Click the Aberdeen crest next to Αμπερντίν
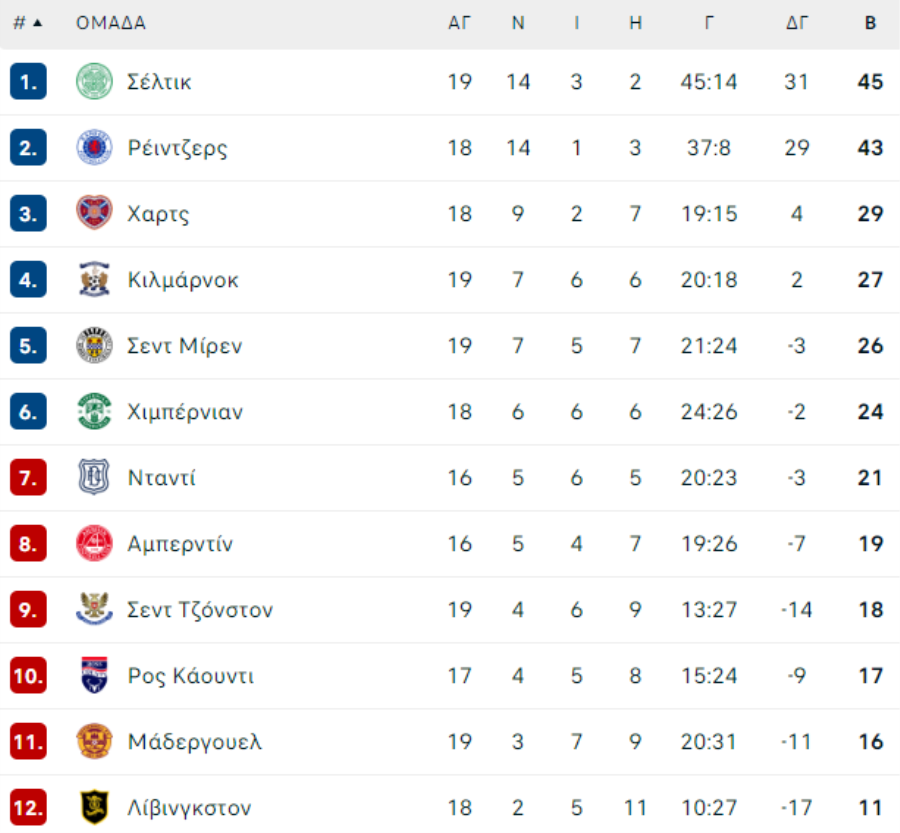 [x=94, y=543]
